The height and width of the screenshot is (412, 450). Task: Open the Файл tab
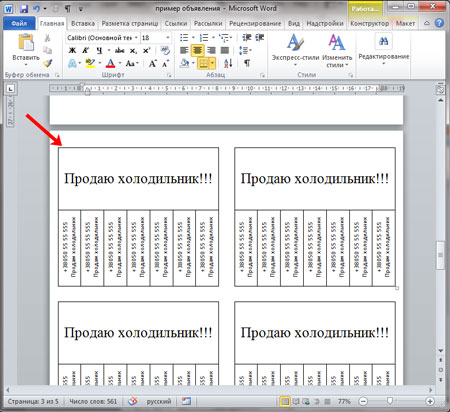[19, 23]
